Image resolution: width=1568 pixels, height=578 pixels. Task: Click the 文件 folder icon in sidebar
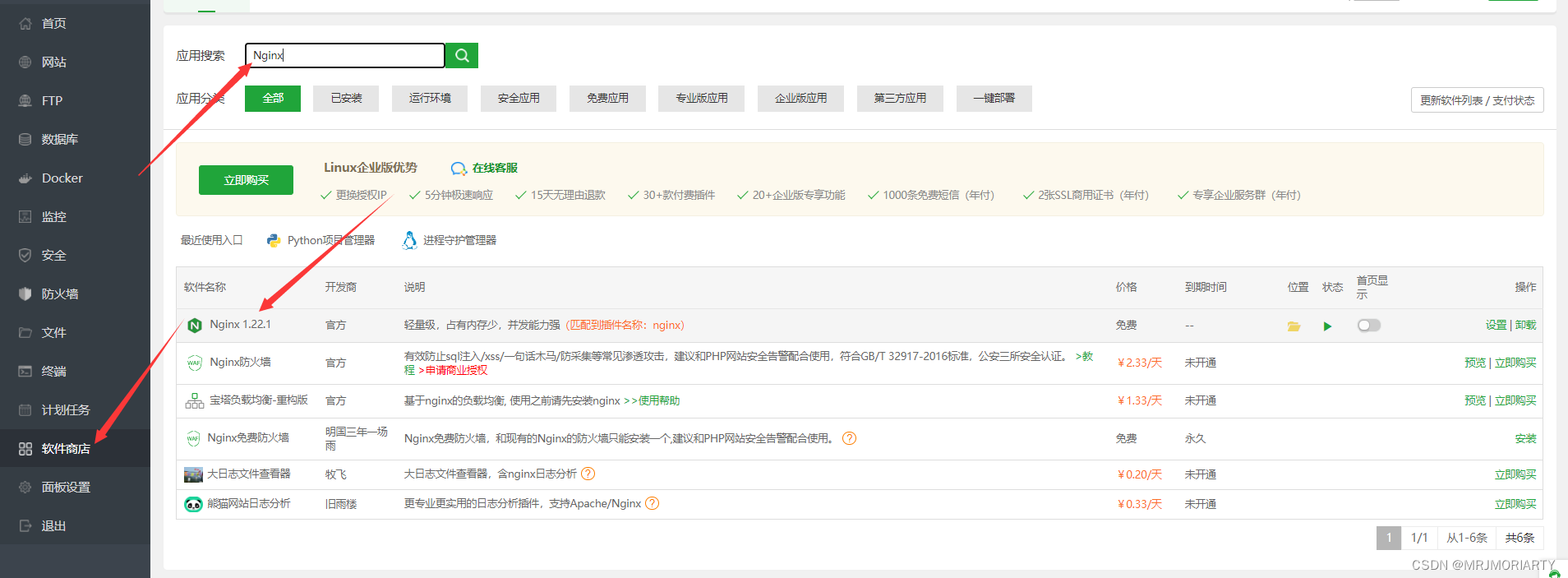tap(25, 333)
